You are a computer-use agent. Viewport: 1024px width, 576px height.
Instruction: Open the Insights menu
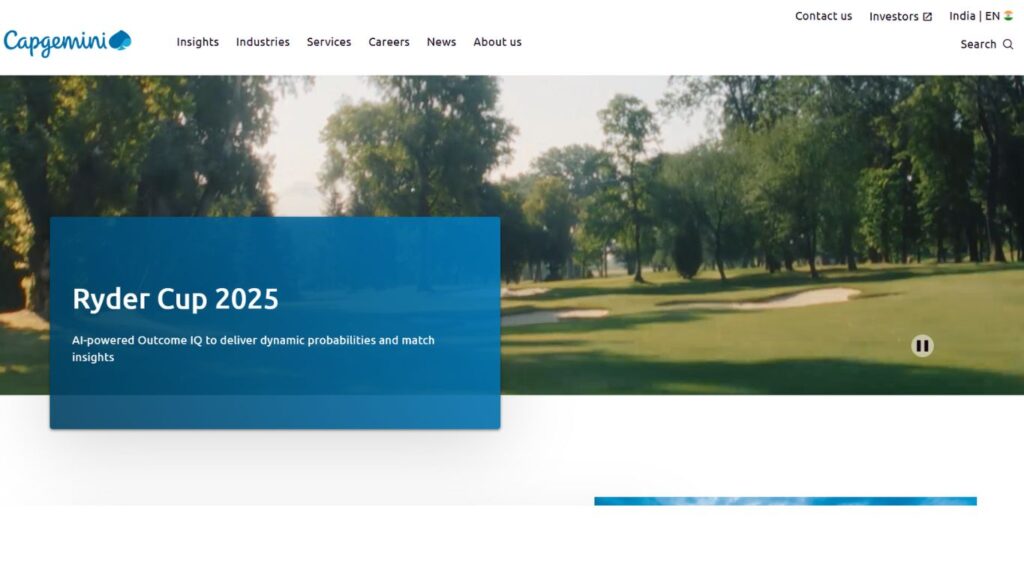197,42
